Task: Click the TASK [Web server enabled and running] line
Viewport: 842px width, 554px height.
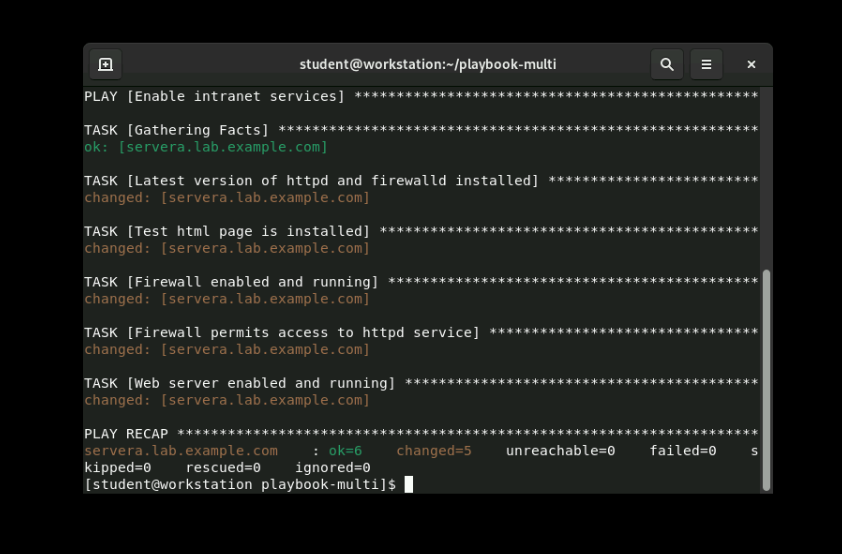Action: (421, 383)
